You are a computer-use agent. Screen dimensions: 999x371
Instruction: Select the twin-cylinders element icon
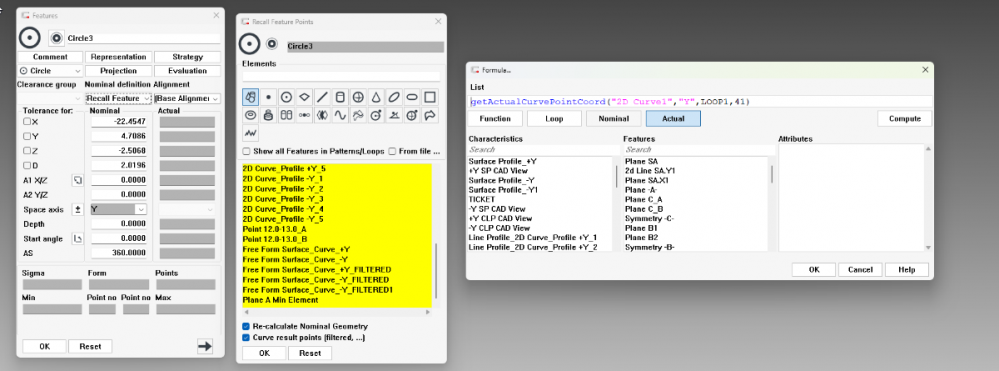point(287,115)
